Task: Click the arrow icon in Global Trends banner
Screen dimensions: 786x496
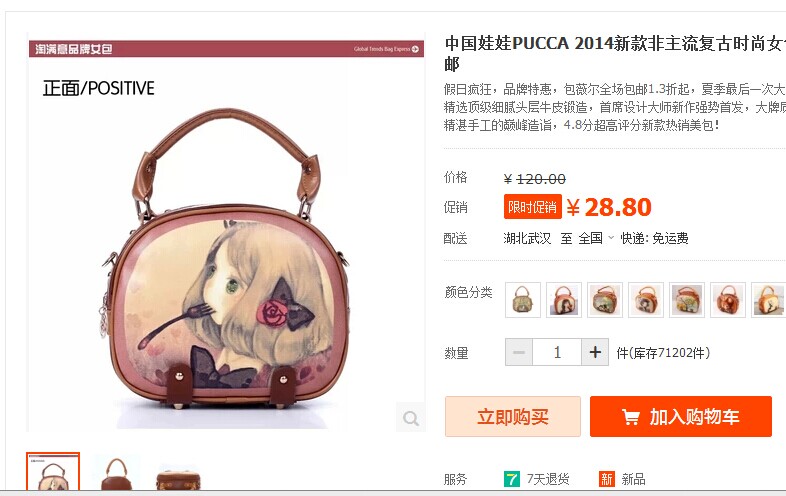Action: [415, 49]
